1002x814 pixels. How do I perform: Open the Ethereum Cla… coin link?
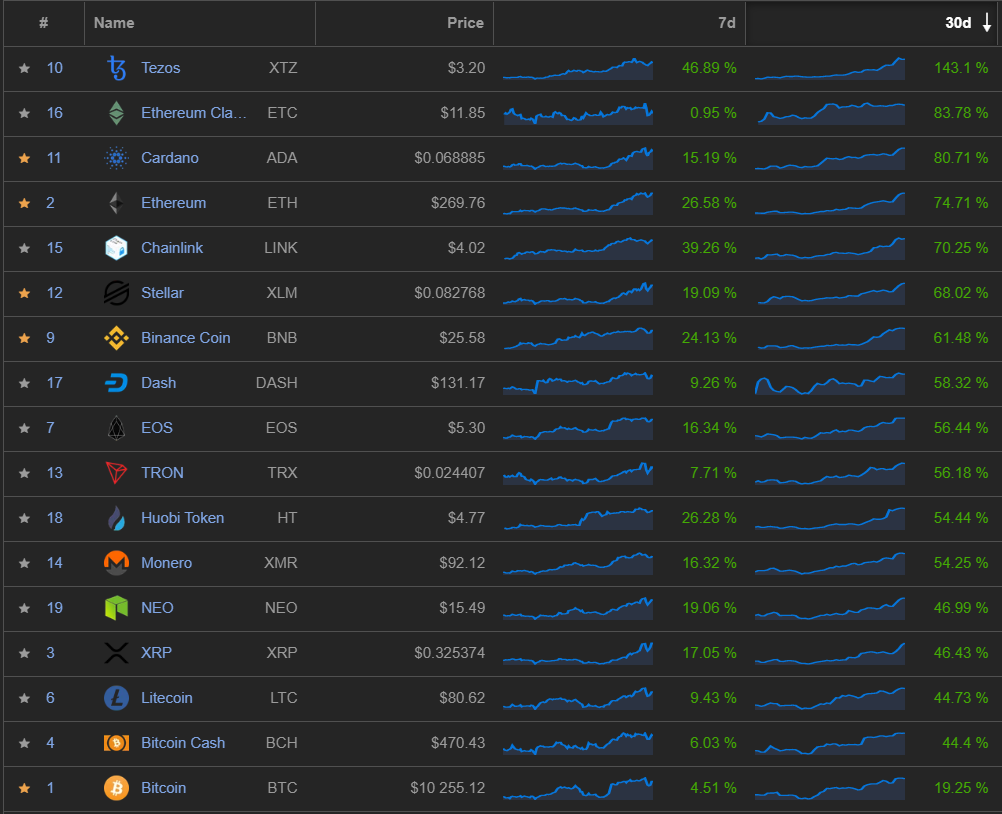(x=194, y=113)
